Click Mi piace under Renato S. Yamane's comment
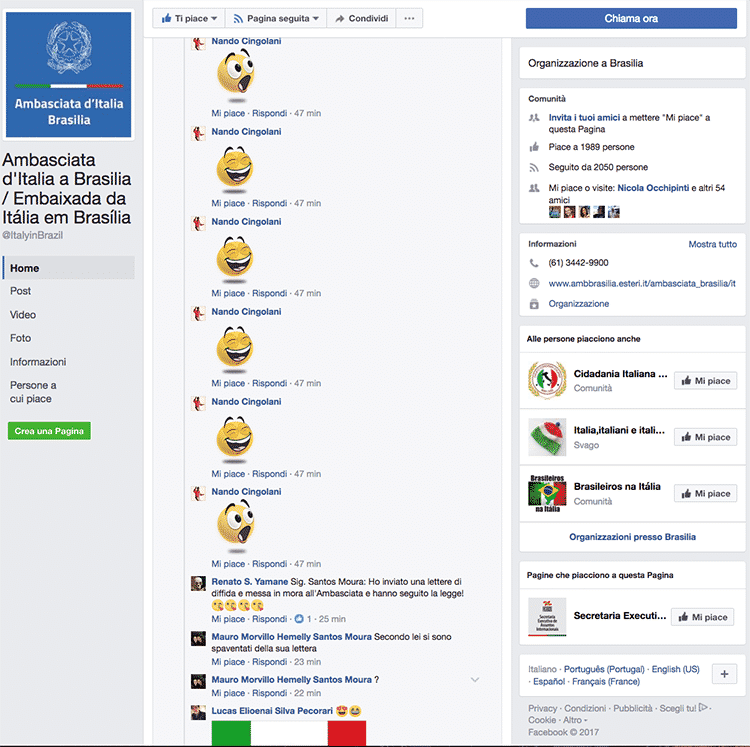750x747 pixels. coord(228,619)
